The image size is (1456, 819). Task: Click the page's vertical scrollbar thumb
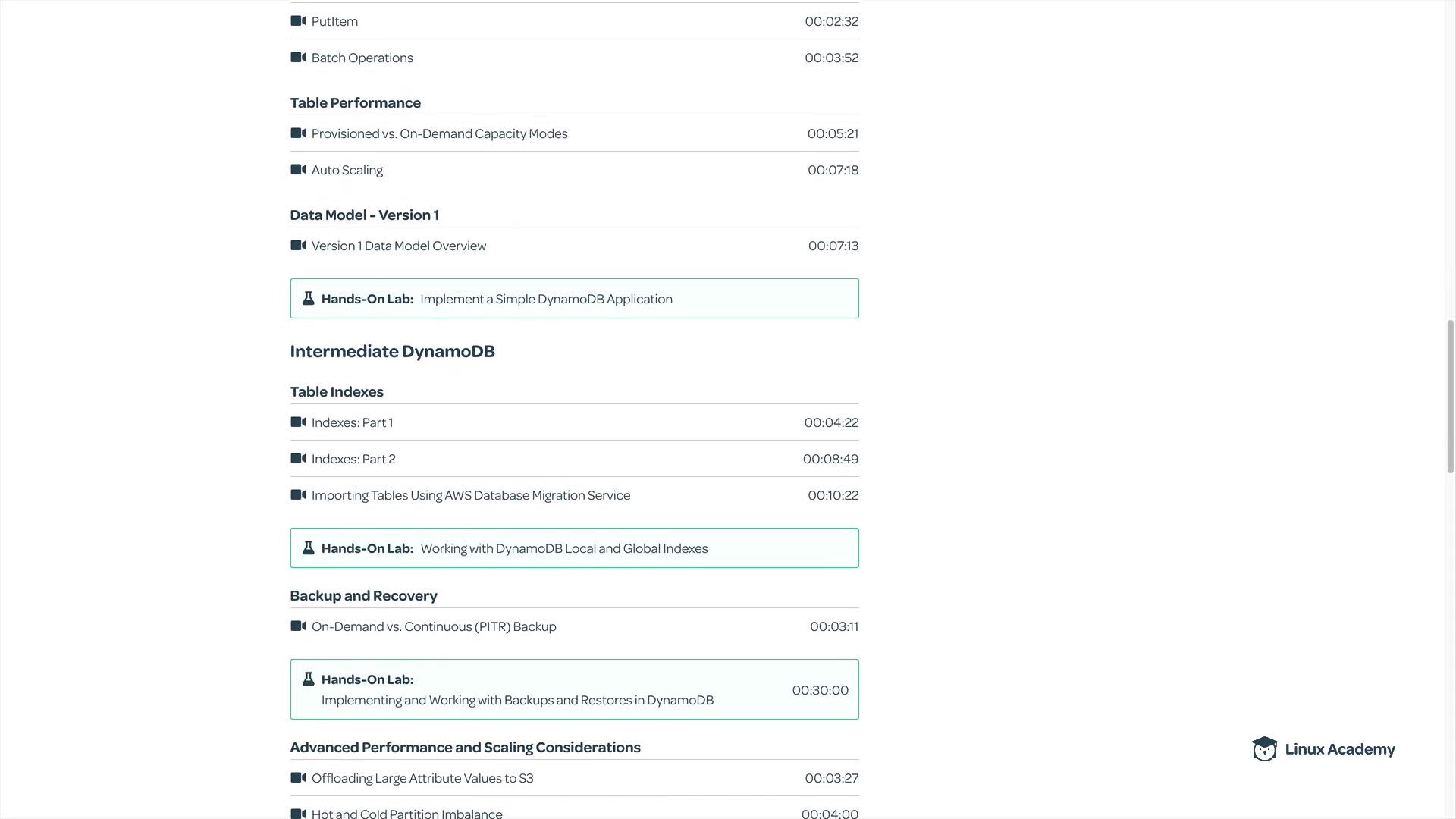click(x=1450, y=396)
